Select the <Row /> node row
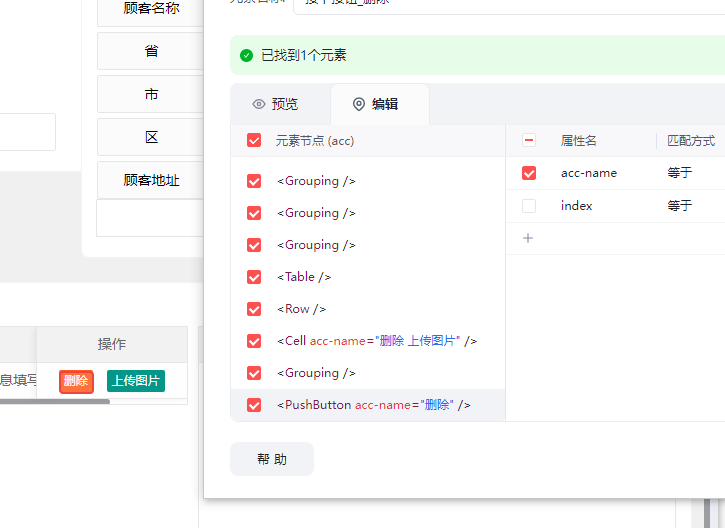Image resolution: width=725 pixels, height=528 pixels. pos(368,309)
